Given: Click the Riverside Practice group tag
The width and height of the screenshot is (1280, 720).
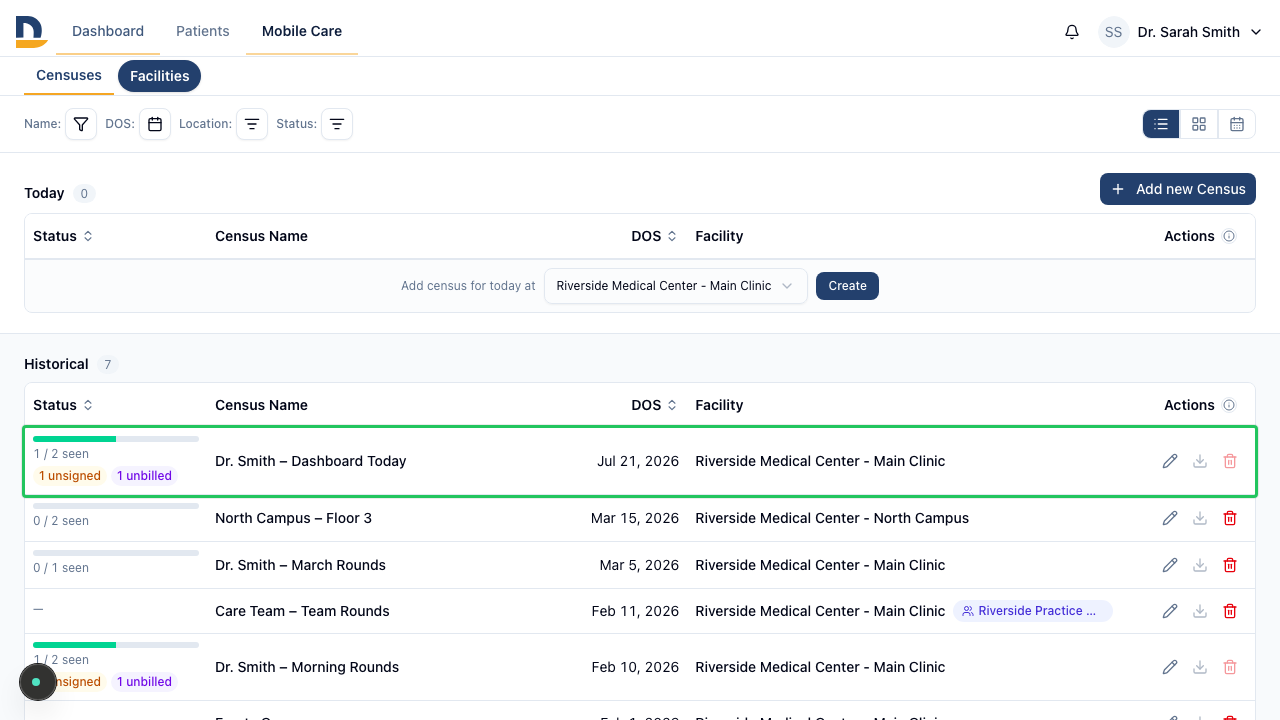Looking at the screenshot, I should coord(1033,611).
